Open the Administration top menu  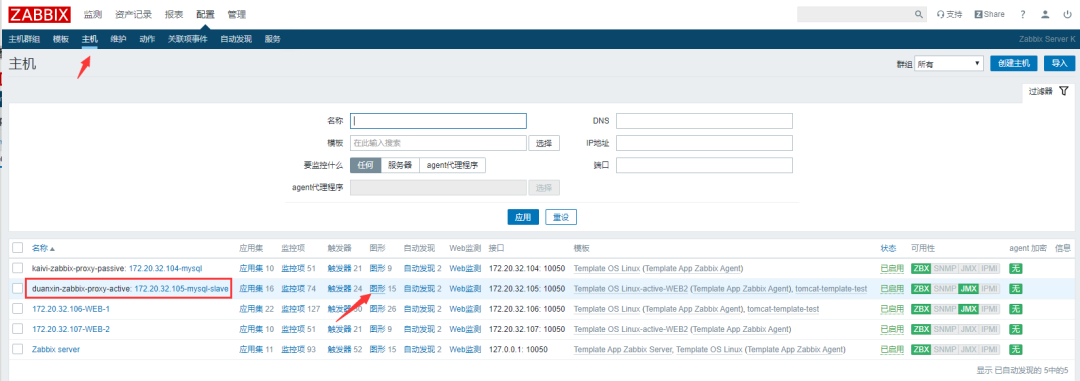coord(237,14)
